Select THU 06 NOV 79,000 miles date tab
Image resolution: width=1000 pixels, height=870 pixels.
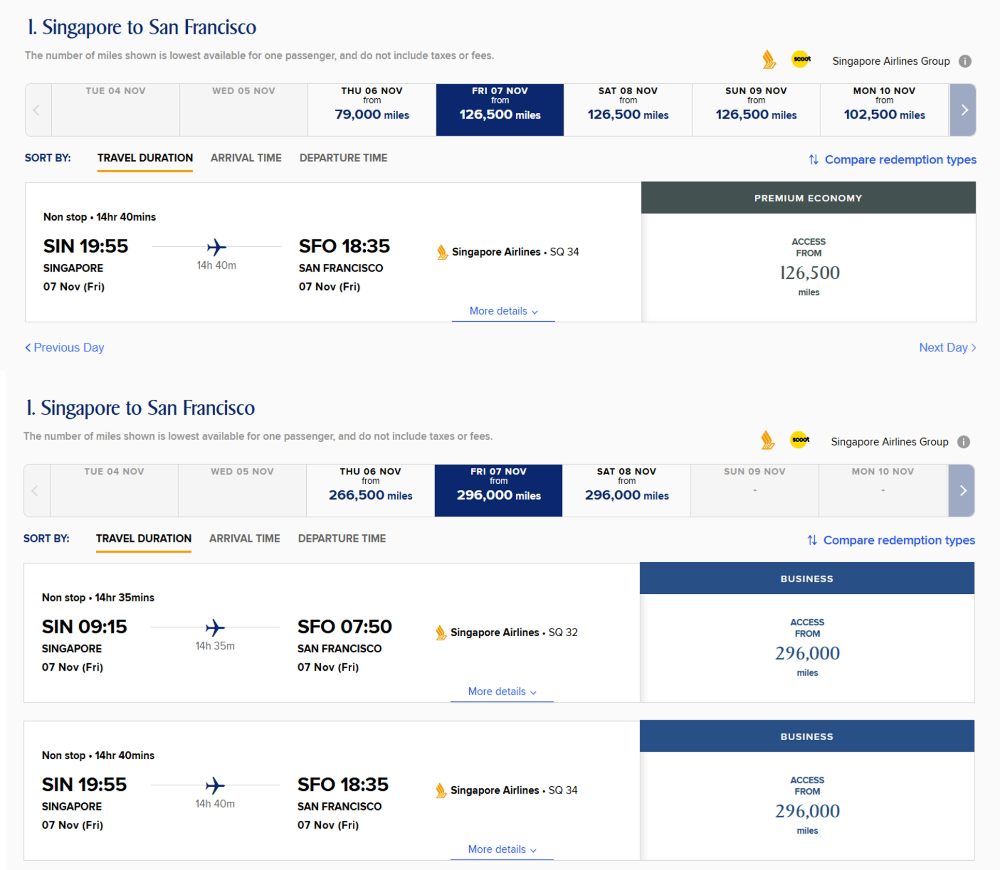click(372, 108)
